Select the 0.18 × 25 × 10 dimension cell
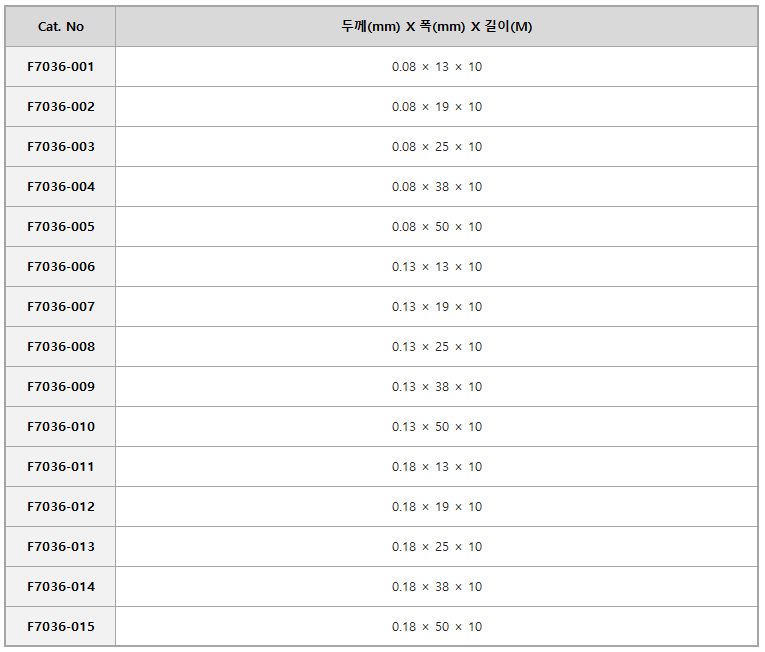The width and height of the screenshot is (765, 652). pyautogui.click(x=437, y=547)
